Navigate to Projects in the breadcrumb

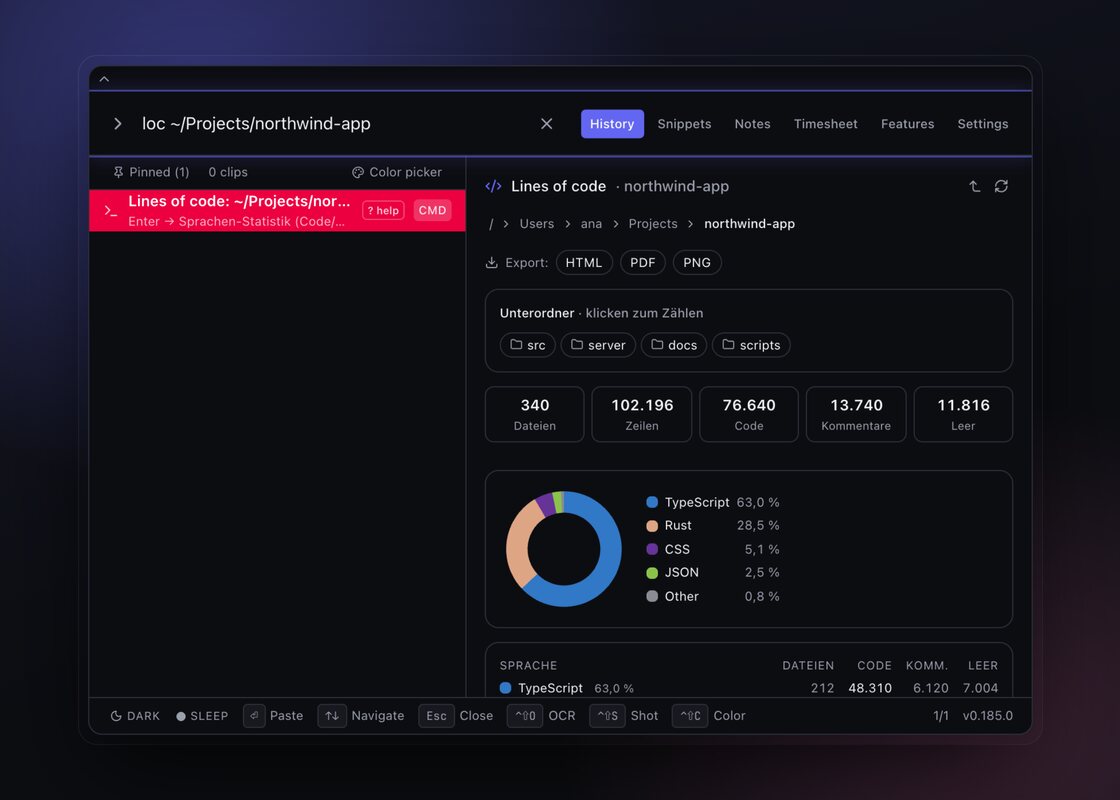point(653,224)
